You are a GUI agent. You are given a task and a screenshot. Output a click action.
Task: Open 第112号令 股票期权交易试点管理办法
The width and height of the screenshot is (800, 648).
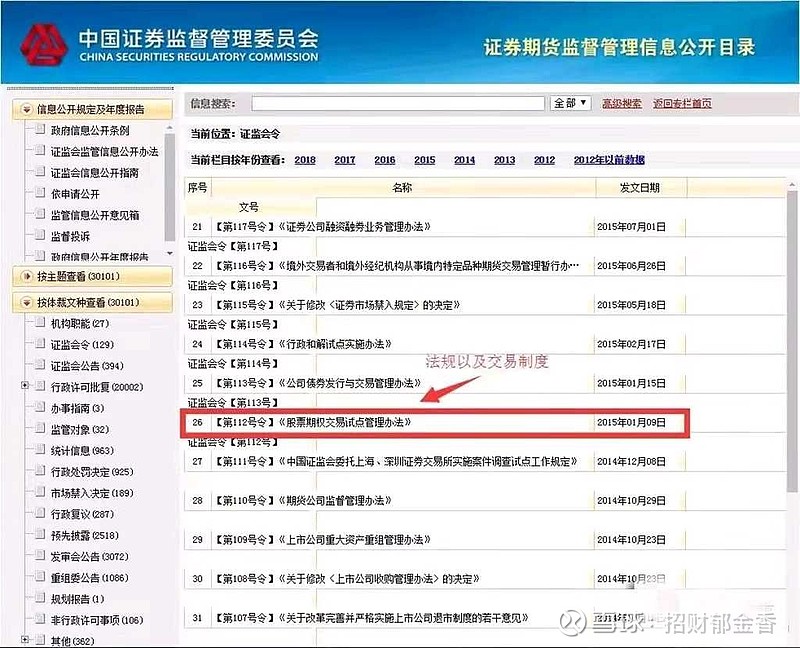pyautogui.click(x=313, y=422)
